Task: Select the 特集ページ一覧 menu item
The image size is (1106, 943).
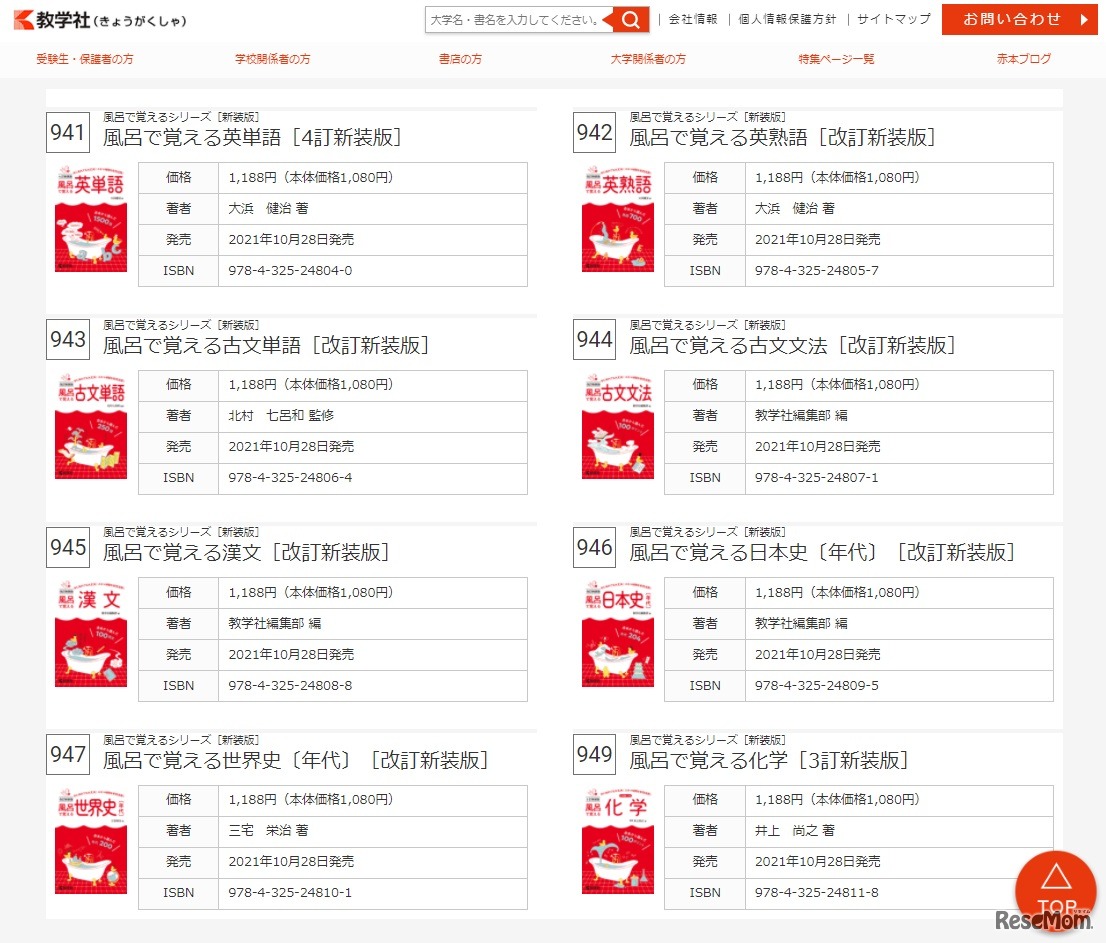Action: pyautogui.click(x=836, y=59)
